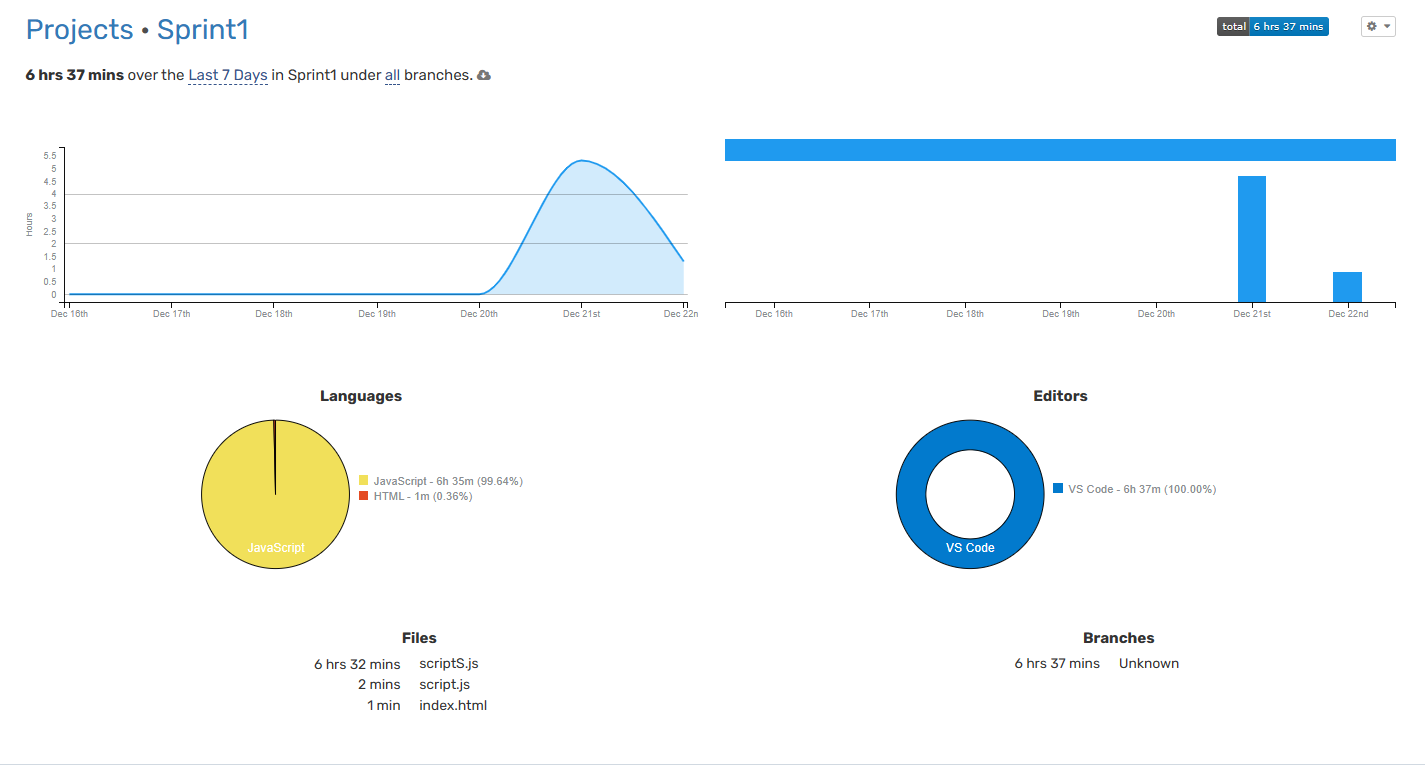The height and width of the screenshot is (767, 1425).
Task: Click the blue '6 hrs 37 mins' badge
Action: (1291, 26)
